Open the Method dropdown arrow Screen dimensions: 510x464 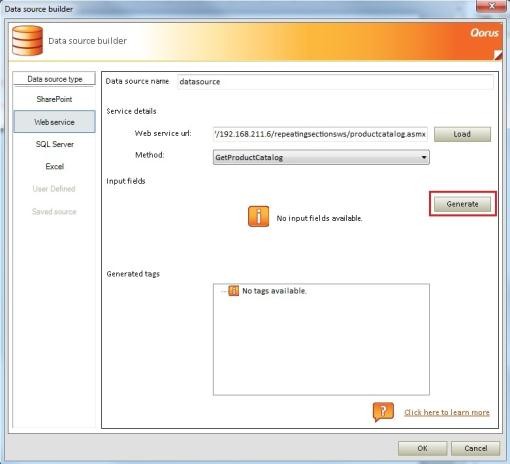click(x=424, y=157)
